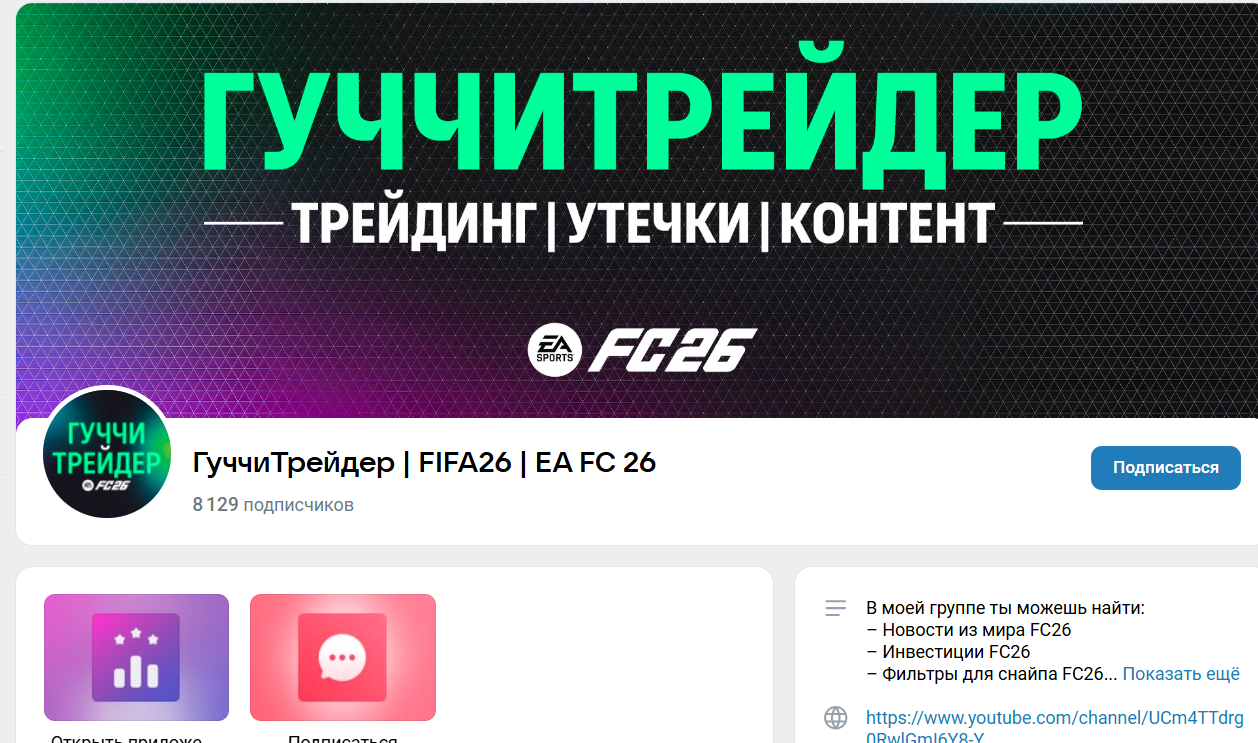This screenshot has height=743, width=1258.
Task: Open the ГуччиТрейдер round avatar
Action: click(x=108, y=453)
